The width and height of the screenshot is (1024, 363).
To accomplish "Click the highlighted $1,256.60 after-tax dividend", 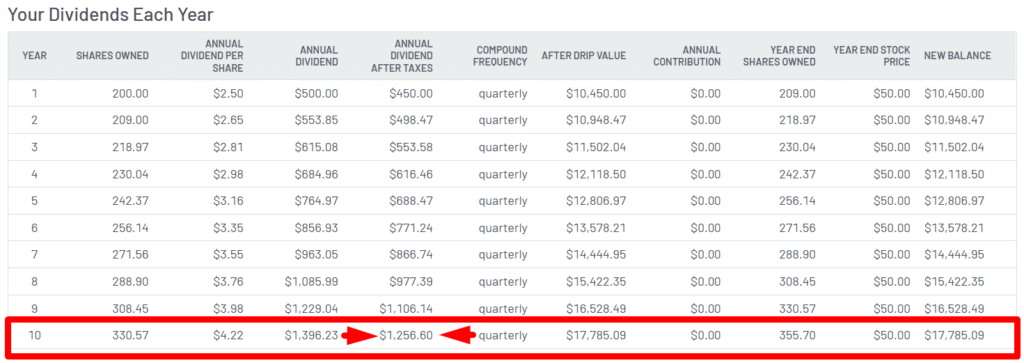I will pos(406,336).
